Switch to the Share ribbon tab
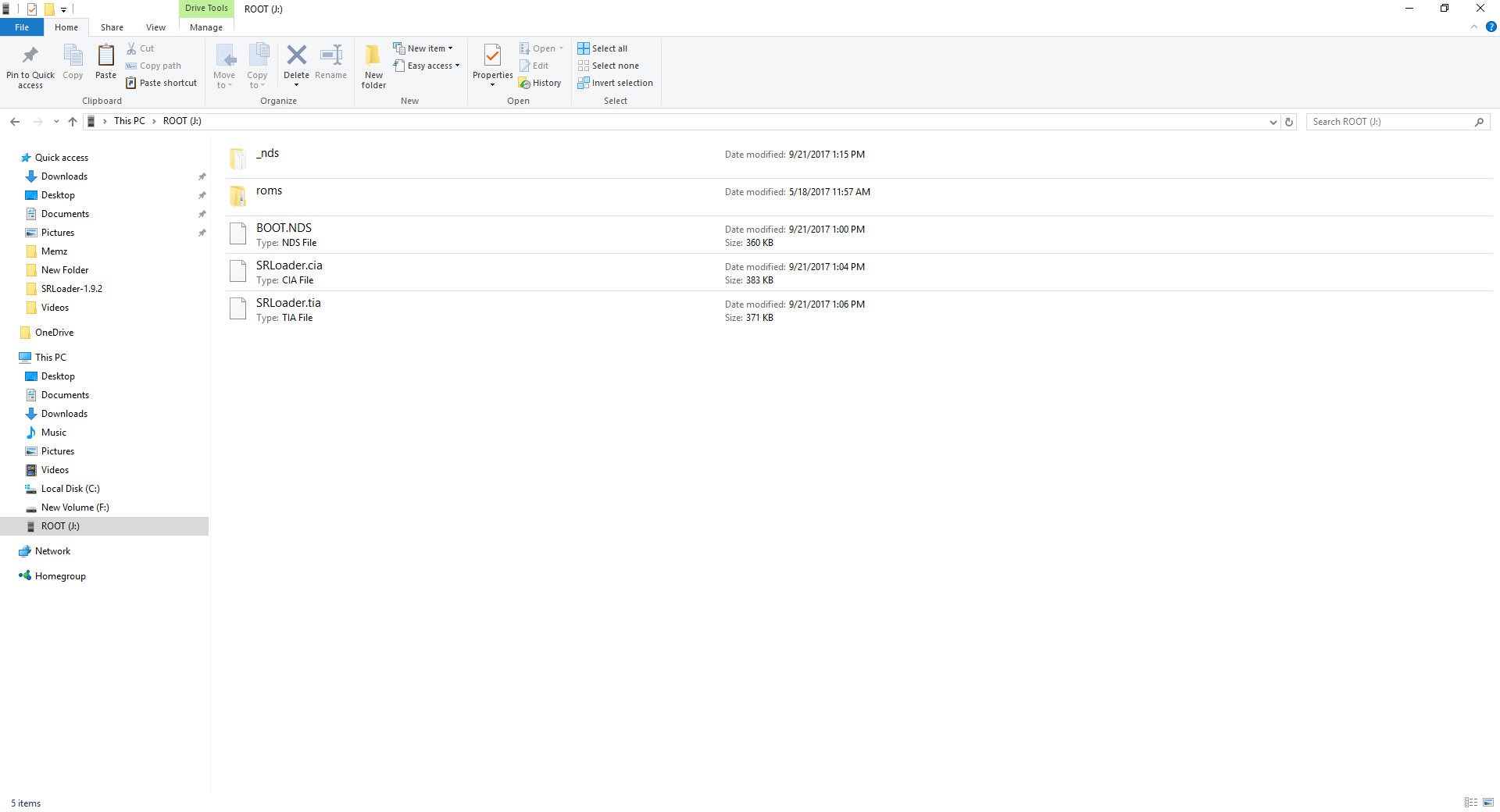1500x812 pixels. 112,27
